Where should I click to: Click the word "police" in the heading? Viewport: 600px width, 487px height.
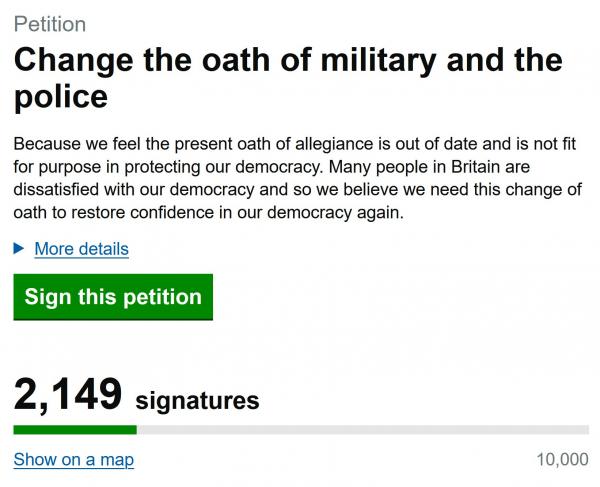pyautogui.click(x=61, y=98)
